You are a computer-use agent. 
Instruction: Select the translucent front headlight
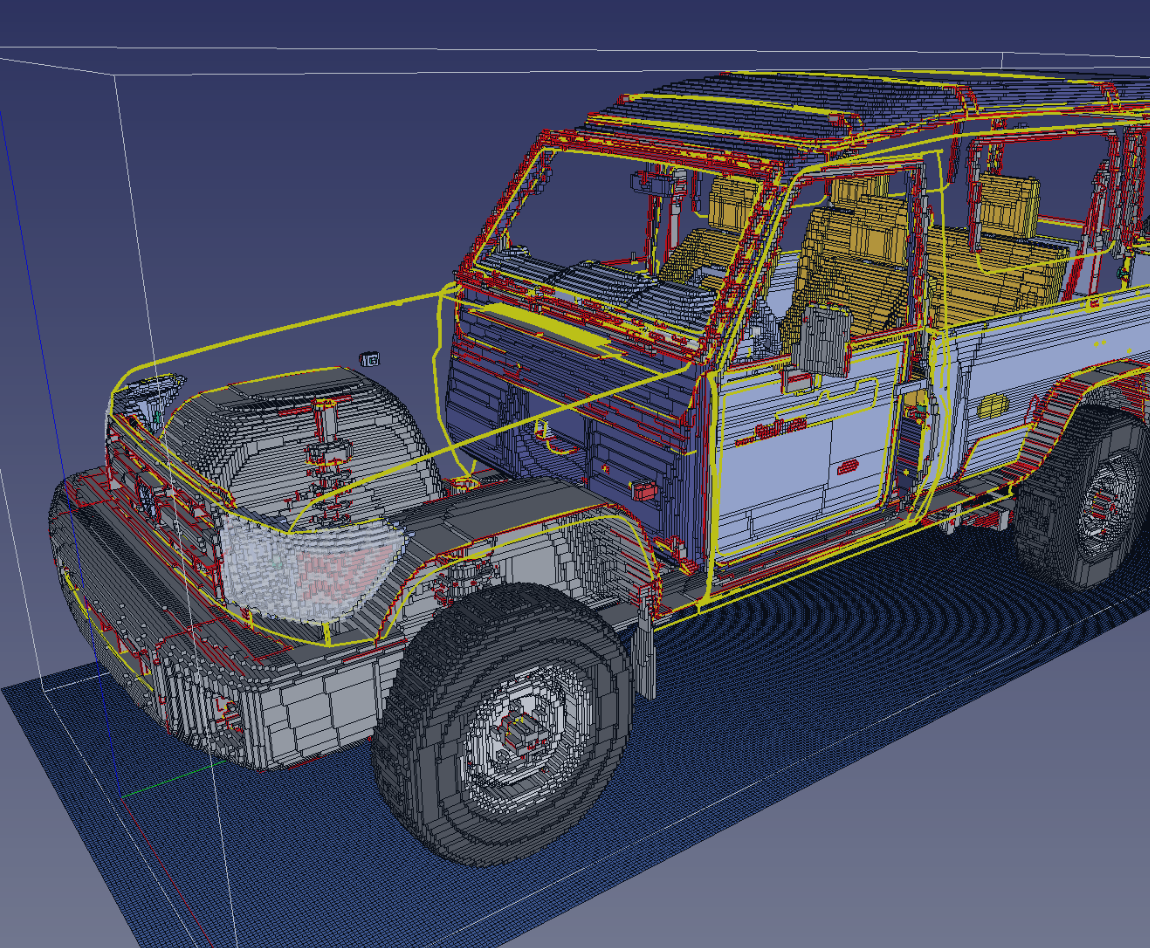(x=310, y=570)
